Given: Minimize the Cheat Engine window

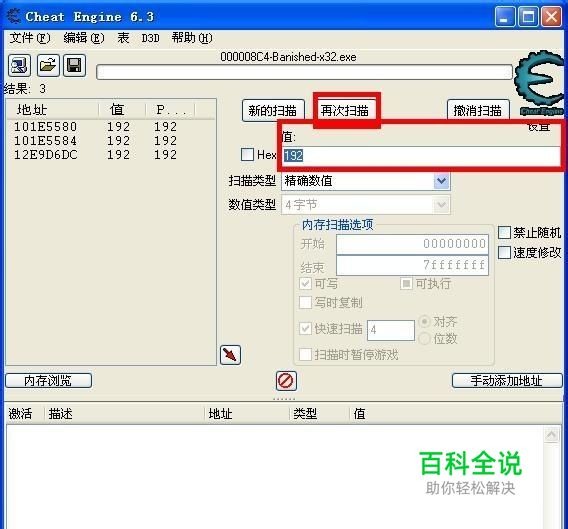Looking at the screenshot, I should 505,17.
